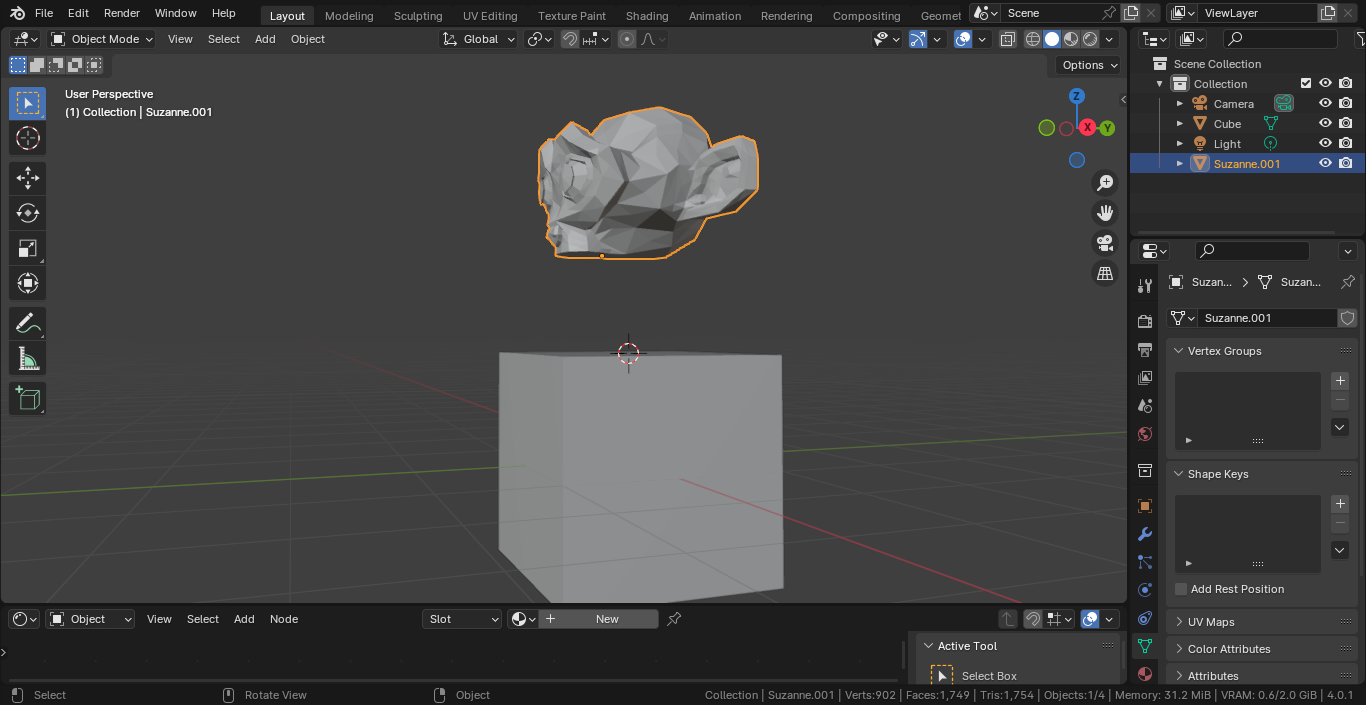Image resolution: width=1366 pixels, height=705 pixels.
Task: Click the New material button
Action: (599, 619)
